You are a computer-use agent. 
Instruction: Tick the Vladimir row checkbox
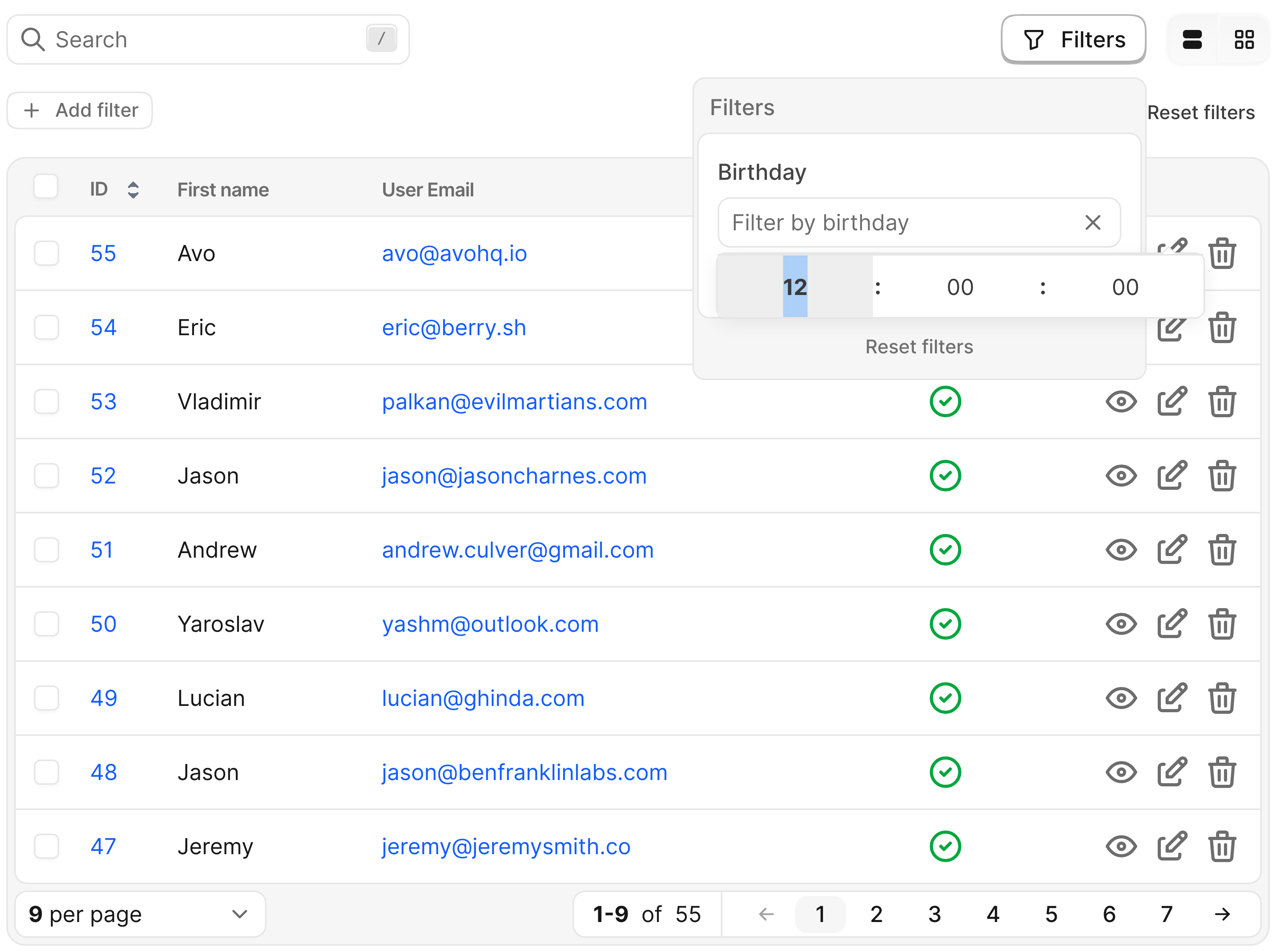[x=46, y=401]
